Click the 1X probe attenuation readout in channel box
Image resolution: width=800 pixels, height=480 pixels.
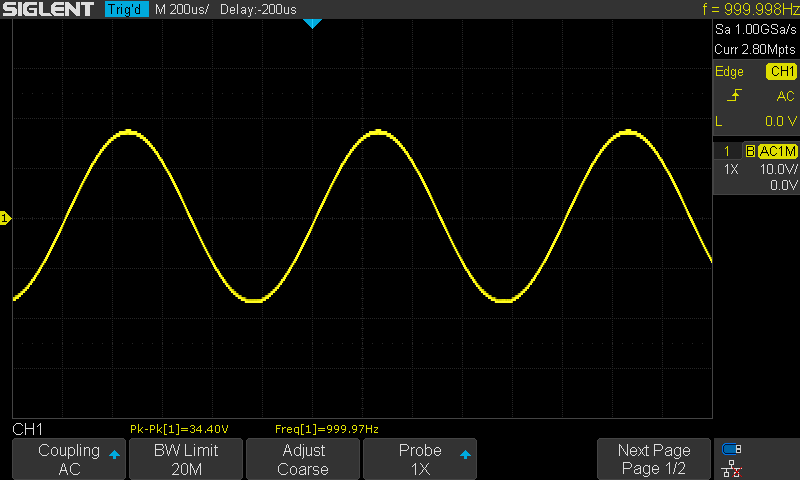[731, 169]
